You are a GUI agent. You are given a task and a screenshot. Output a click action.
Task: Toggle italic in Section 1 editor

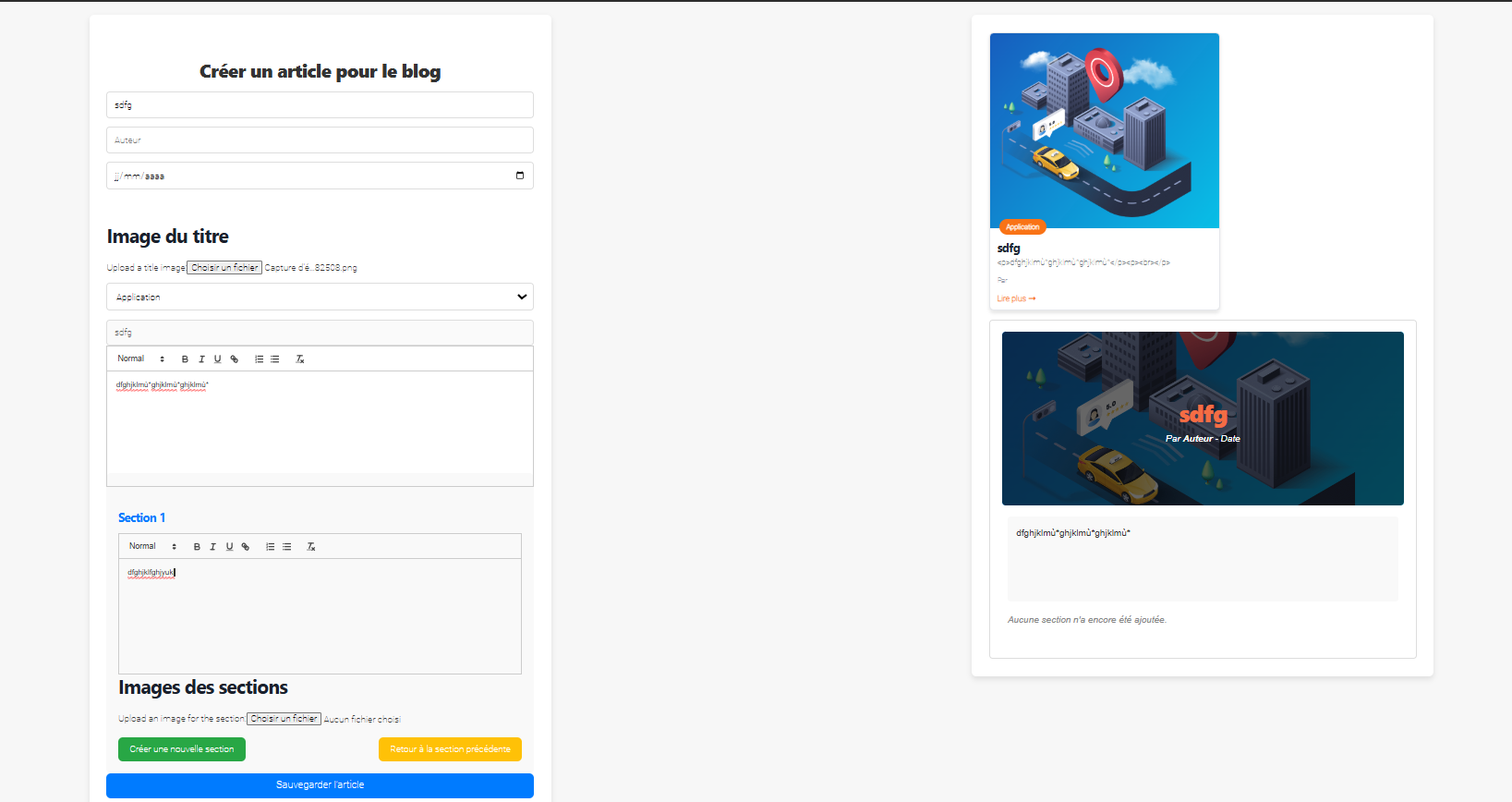213,547
